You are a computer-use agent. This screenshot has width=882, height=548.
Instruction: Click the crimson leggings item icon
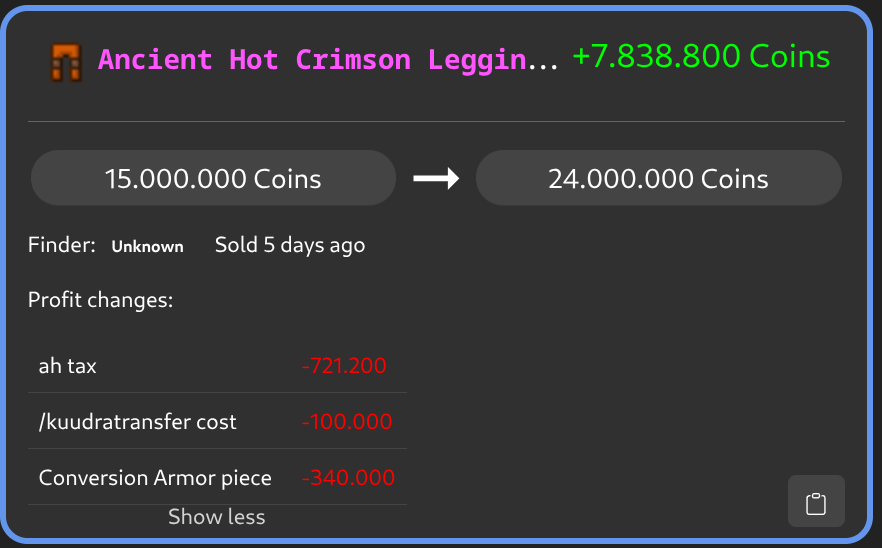coord(66,61)
